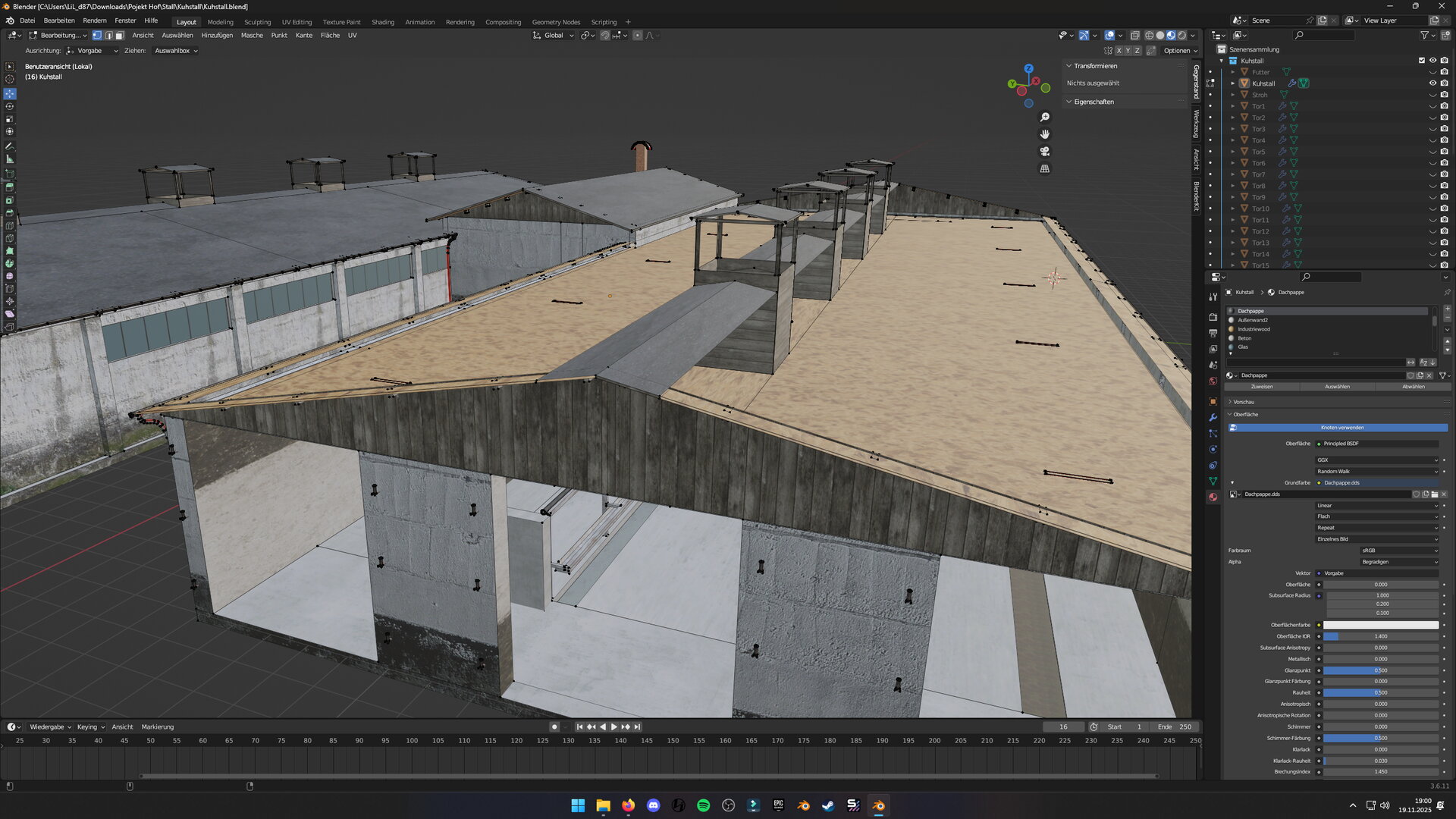
Task: Click the Zuweisen material button
Action: pos(1262,387)
